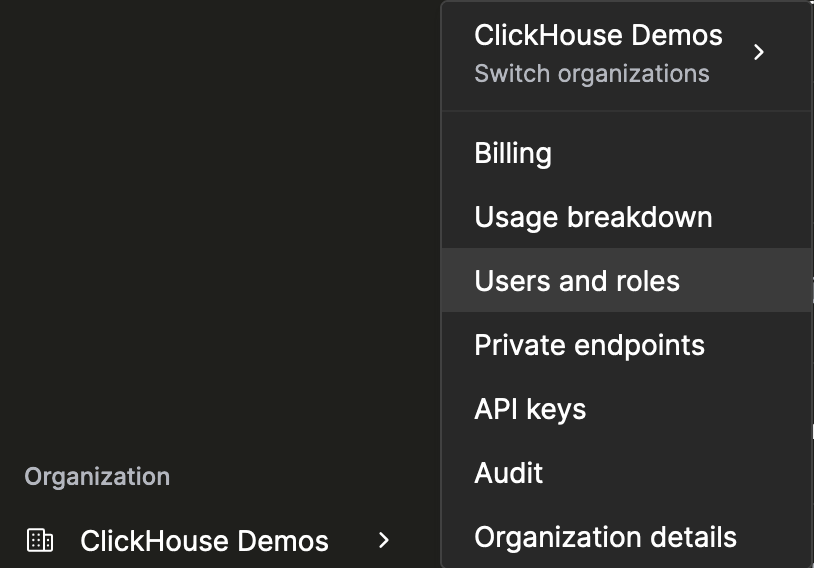The width and height of the screenshot is (814, 568).
Task: Select ClickHouse Demos title in the popup menu
Action: point(598,35)
